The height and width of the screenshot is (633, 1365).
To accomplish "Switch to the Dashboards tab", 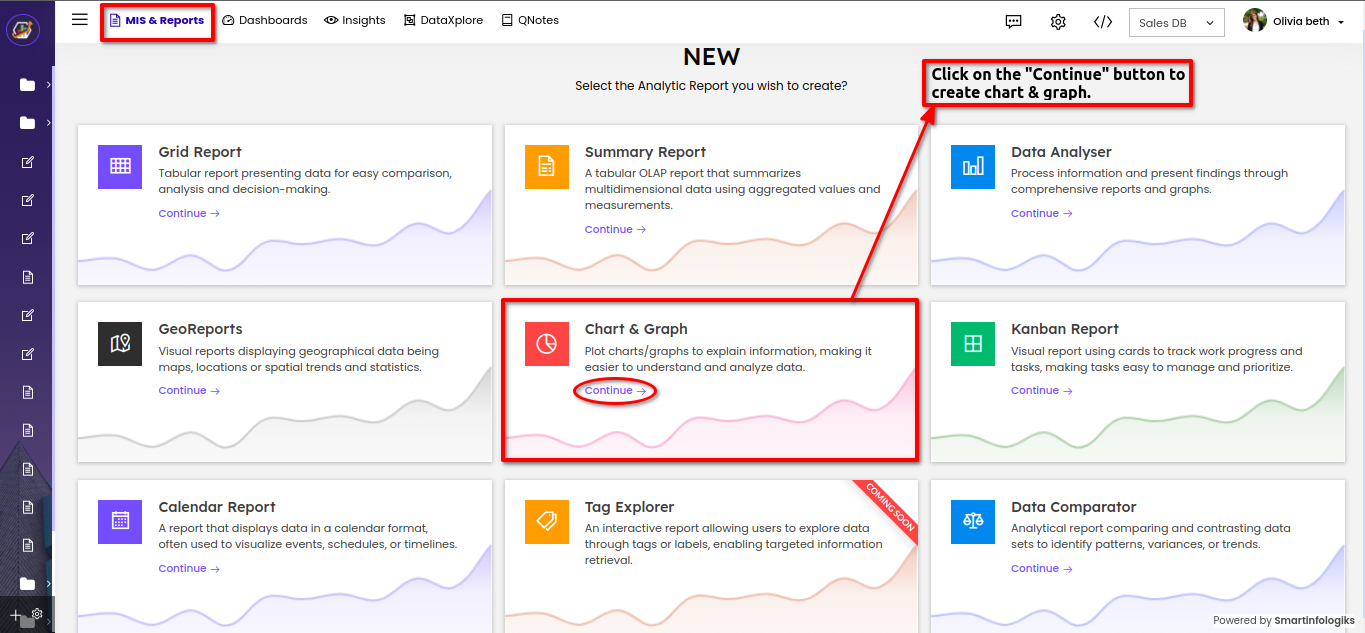I will tap(265, 20).
